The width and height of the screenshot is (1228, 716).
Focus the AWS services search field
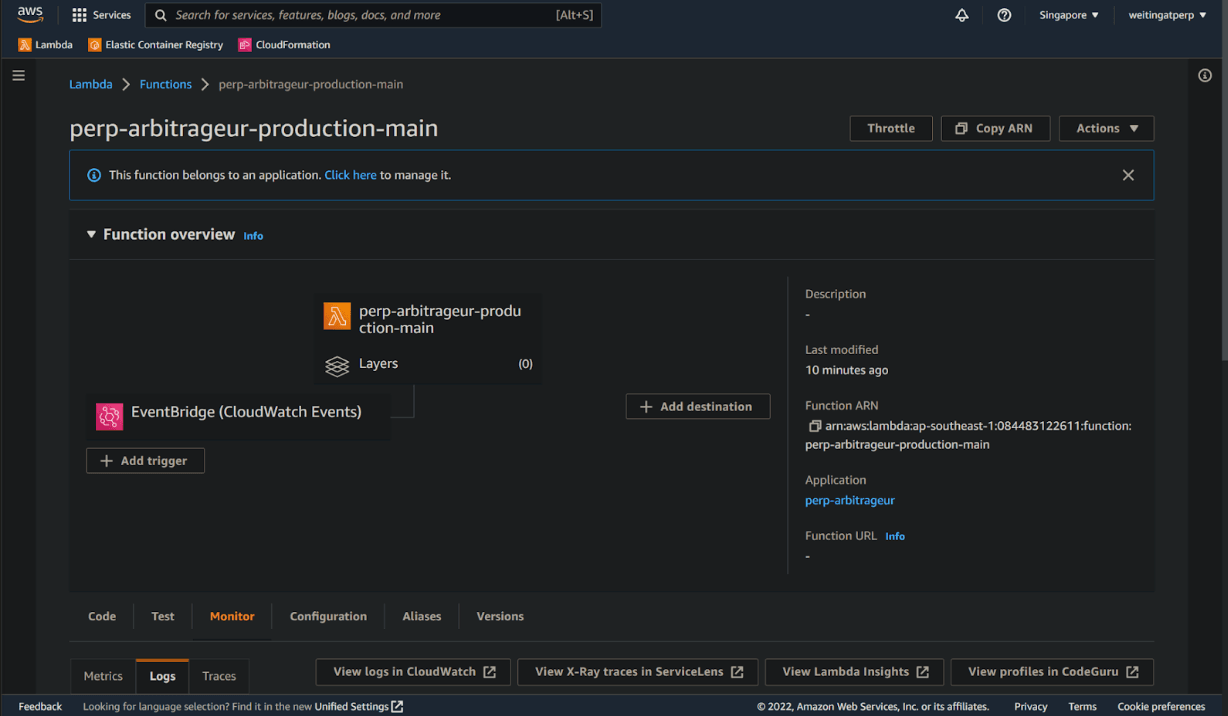(x=373, y=15)
